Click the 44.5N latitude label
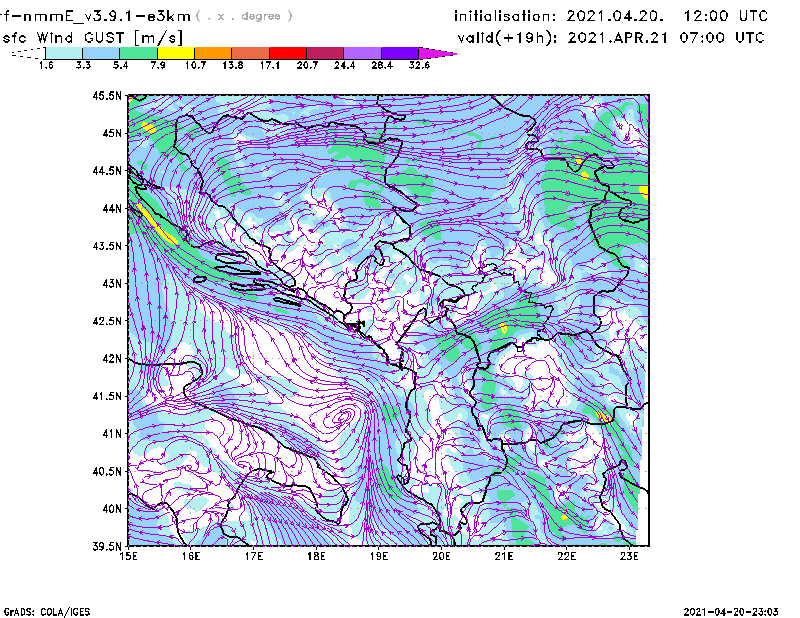 [107, 170]
